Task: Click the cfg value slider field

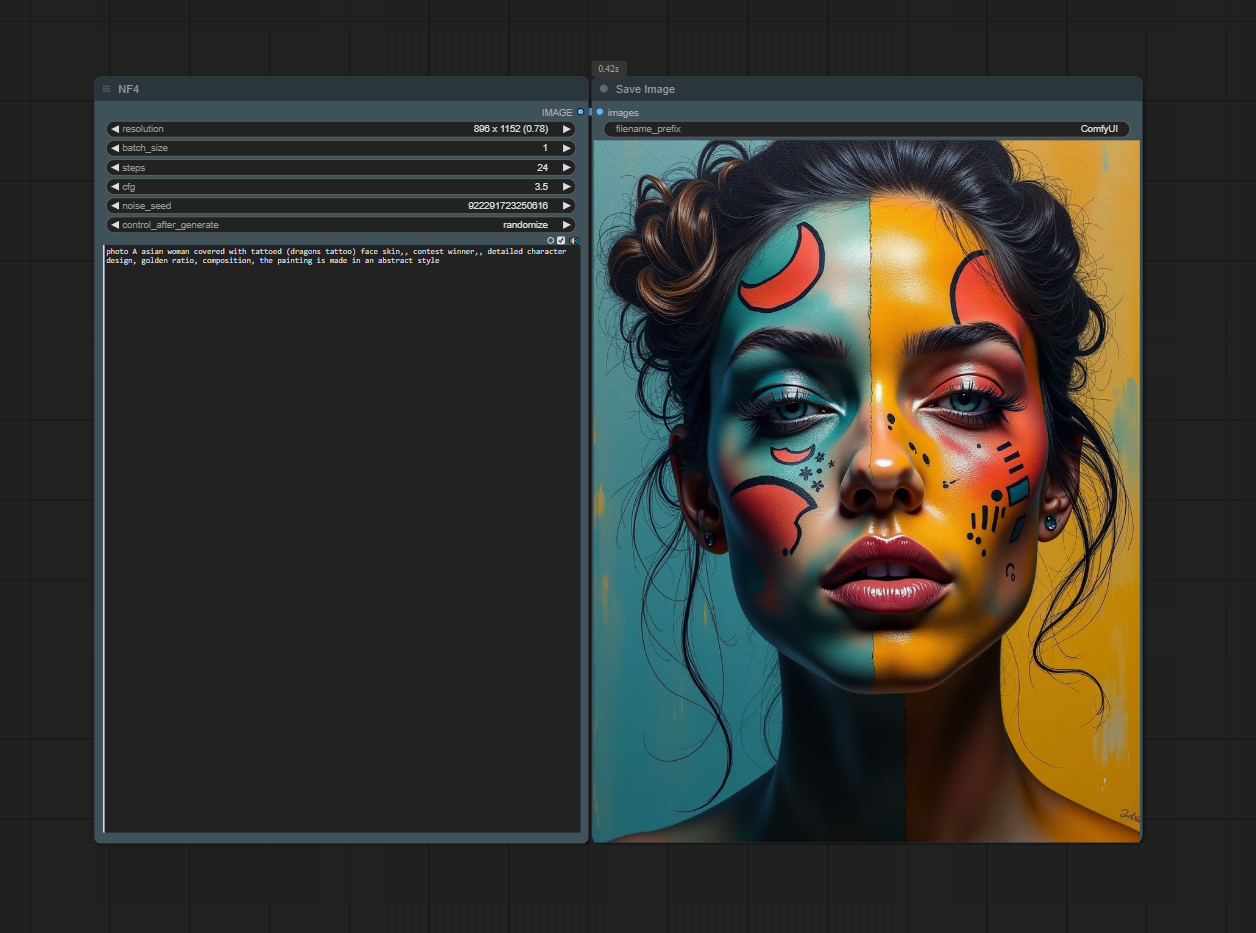Action: [x=340, y=187]
